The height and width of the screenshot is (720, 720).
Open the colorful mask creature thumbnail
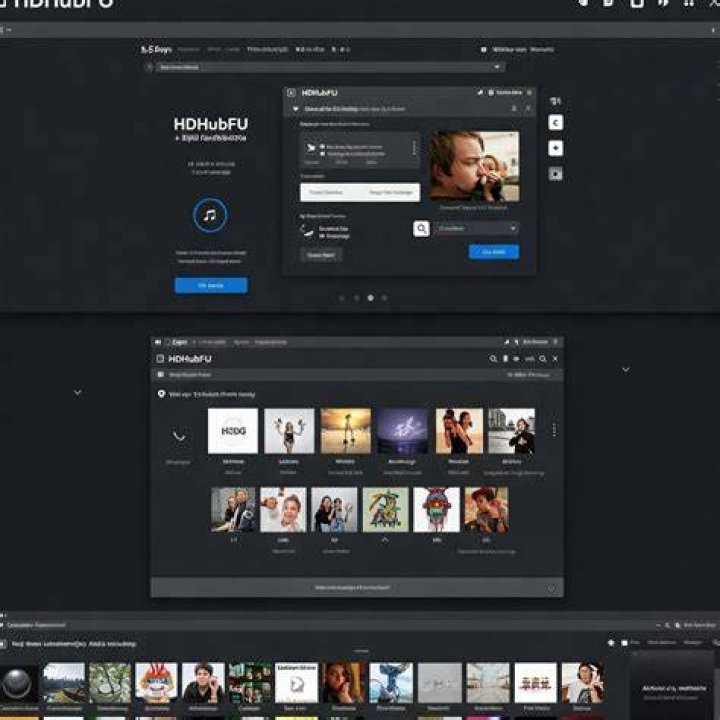(436, 510)
